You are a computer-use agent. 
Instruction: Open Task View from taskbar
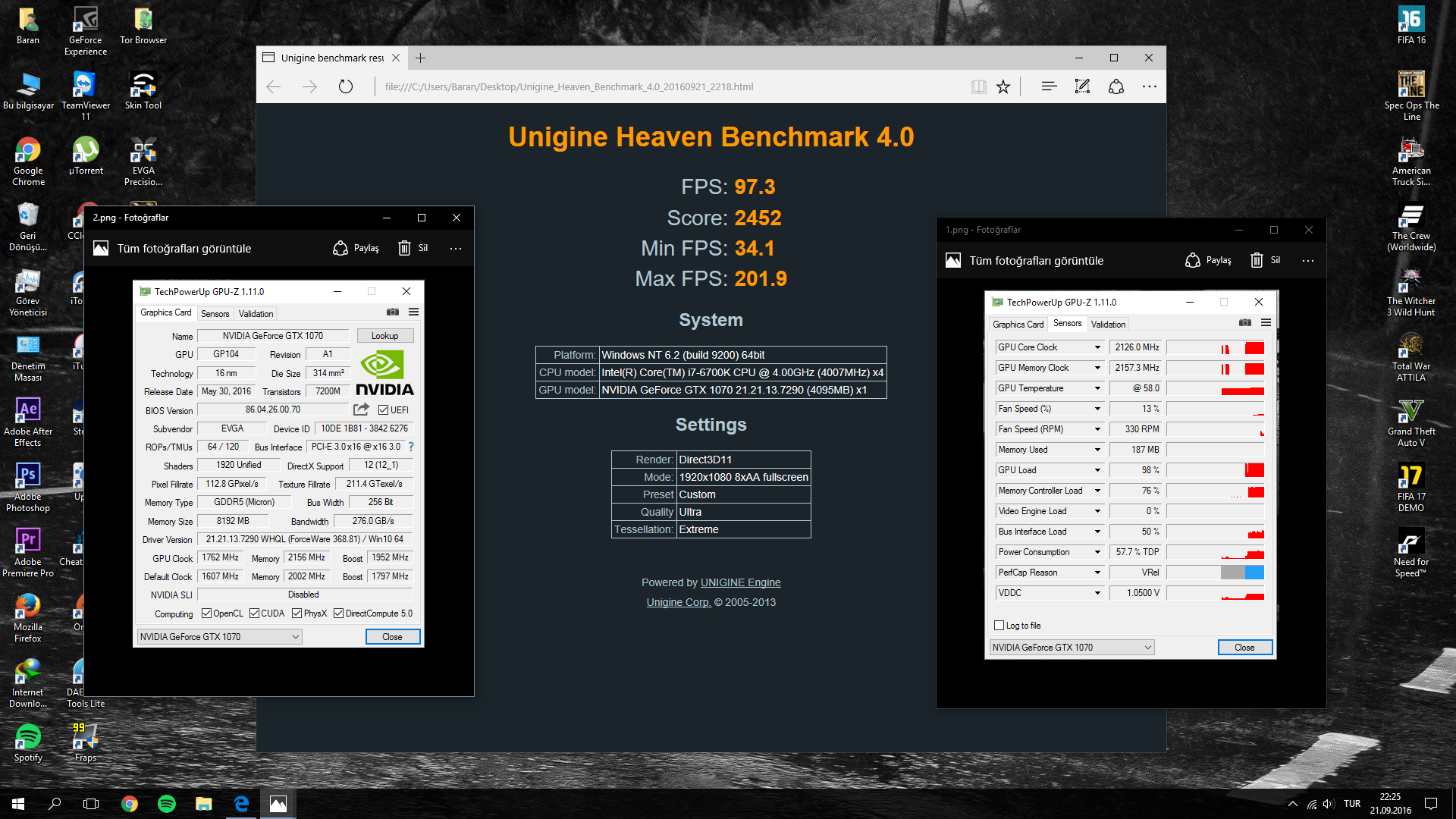[91, 803]
